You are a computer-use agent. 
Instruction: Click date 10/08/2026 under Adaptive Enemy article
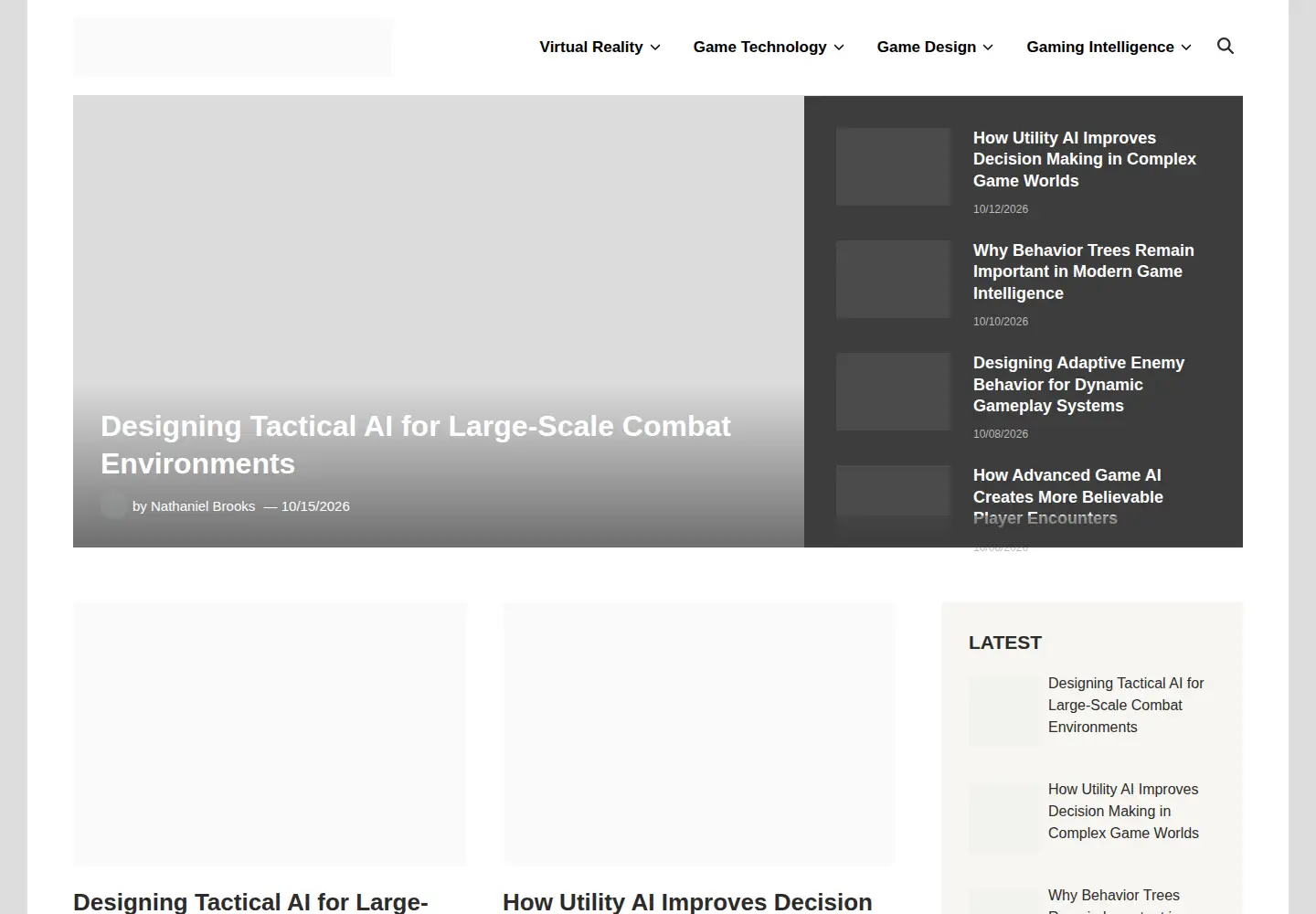(1001, 434)
